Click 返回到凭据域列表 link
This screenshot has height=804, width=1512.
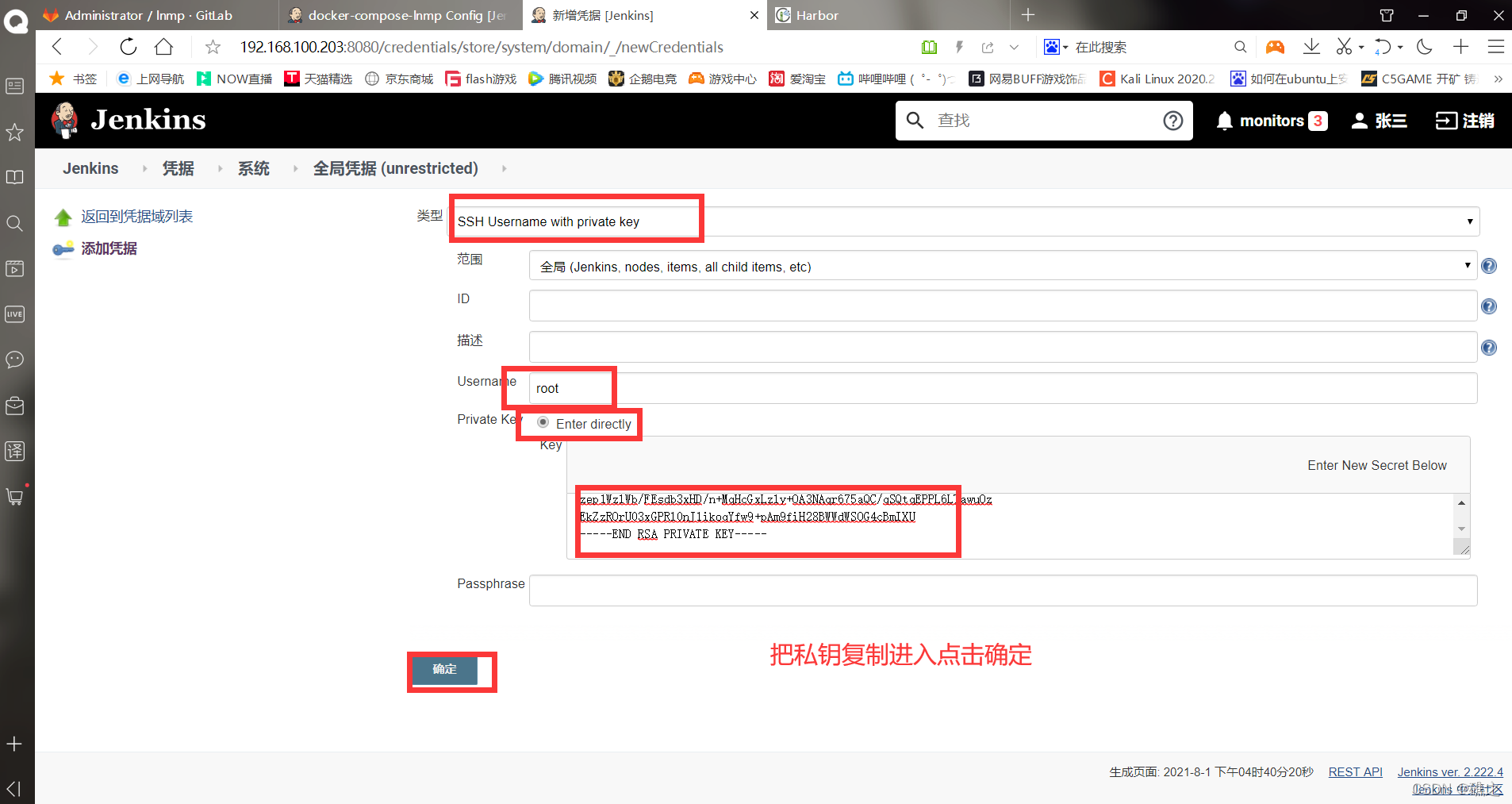136,217
